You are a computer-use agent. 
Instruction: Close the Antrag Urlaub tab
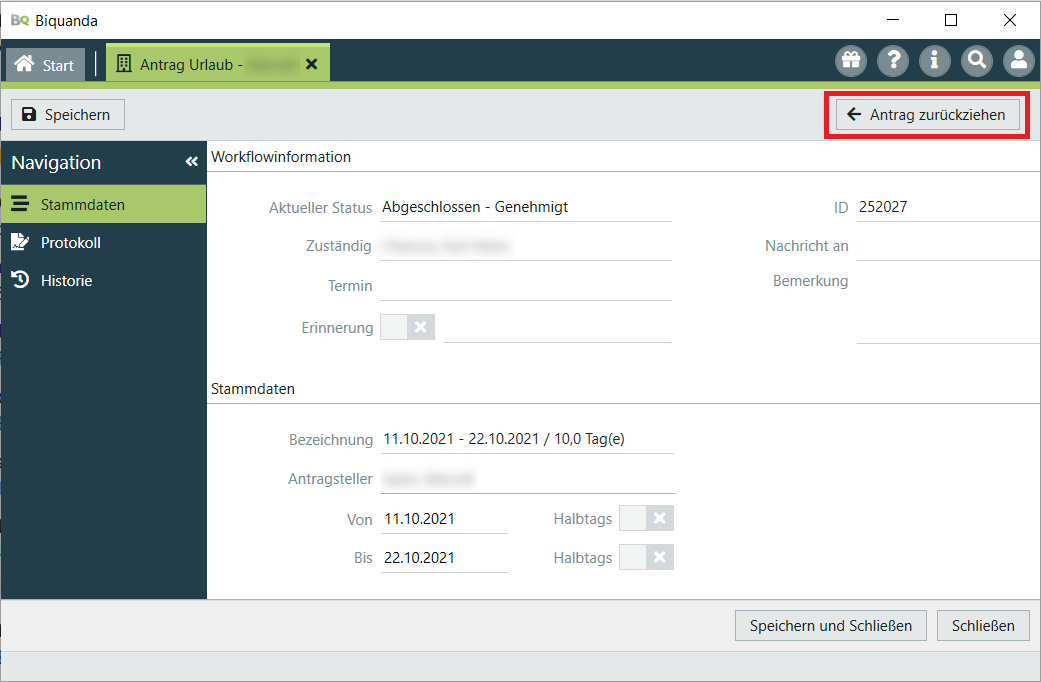point(311,64)
